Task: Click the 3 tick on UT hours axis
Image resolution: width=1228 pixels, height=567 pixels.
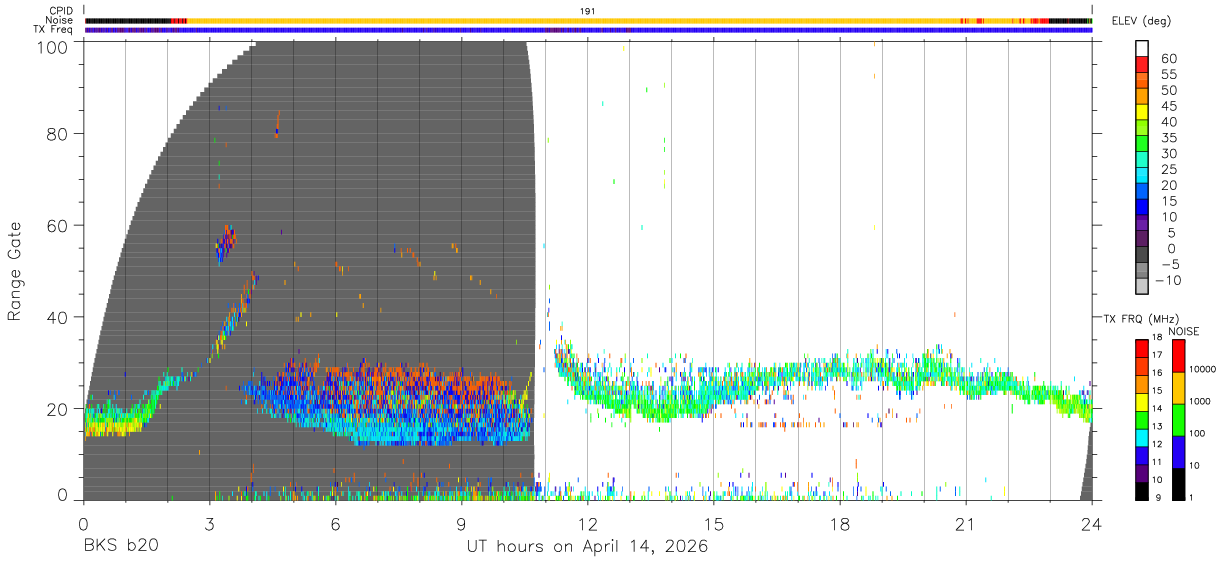Action: point(209,522)
